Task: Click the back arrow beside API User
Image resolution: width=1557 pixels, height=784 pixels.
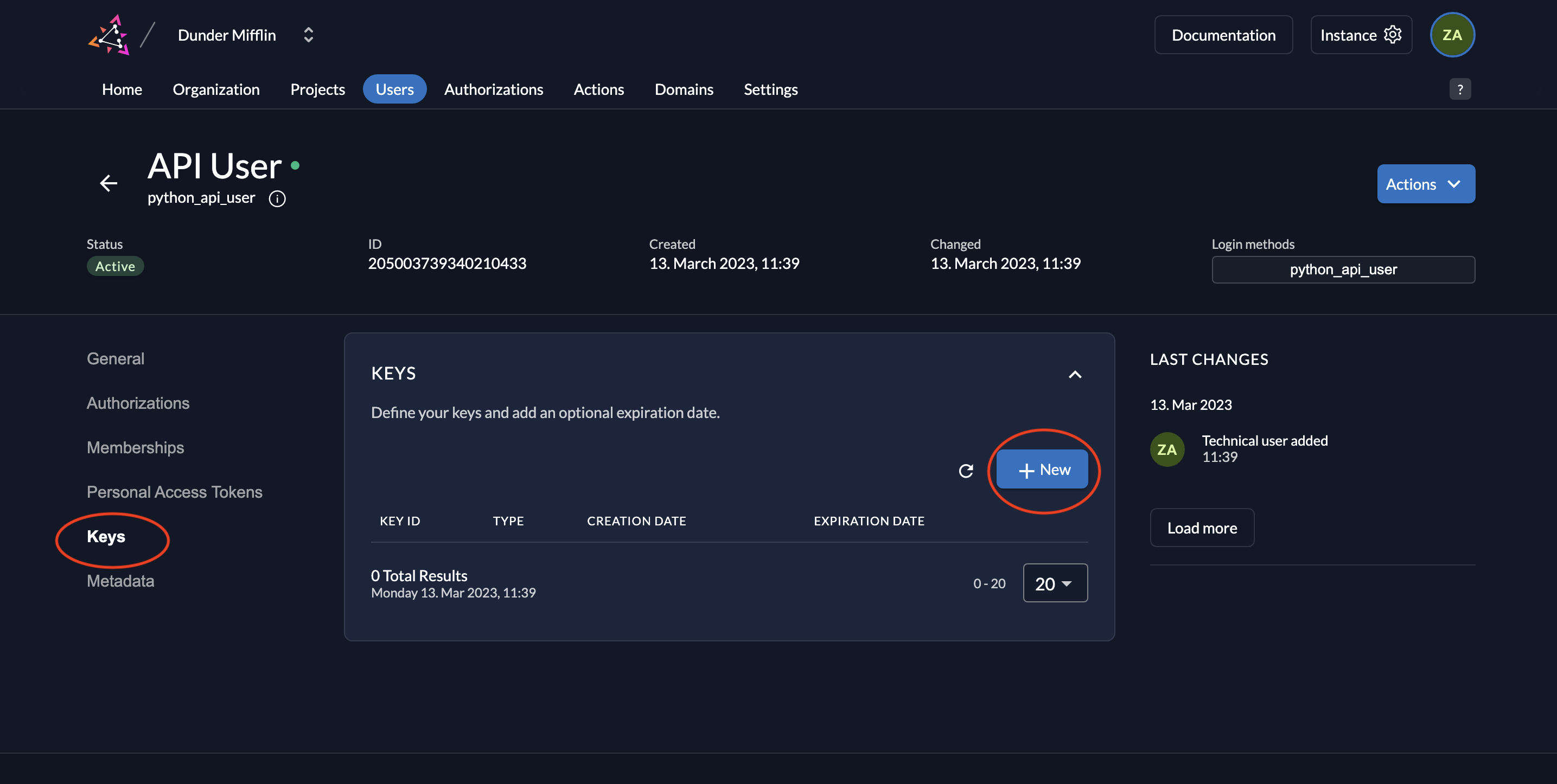Action: coord(108,182)
